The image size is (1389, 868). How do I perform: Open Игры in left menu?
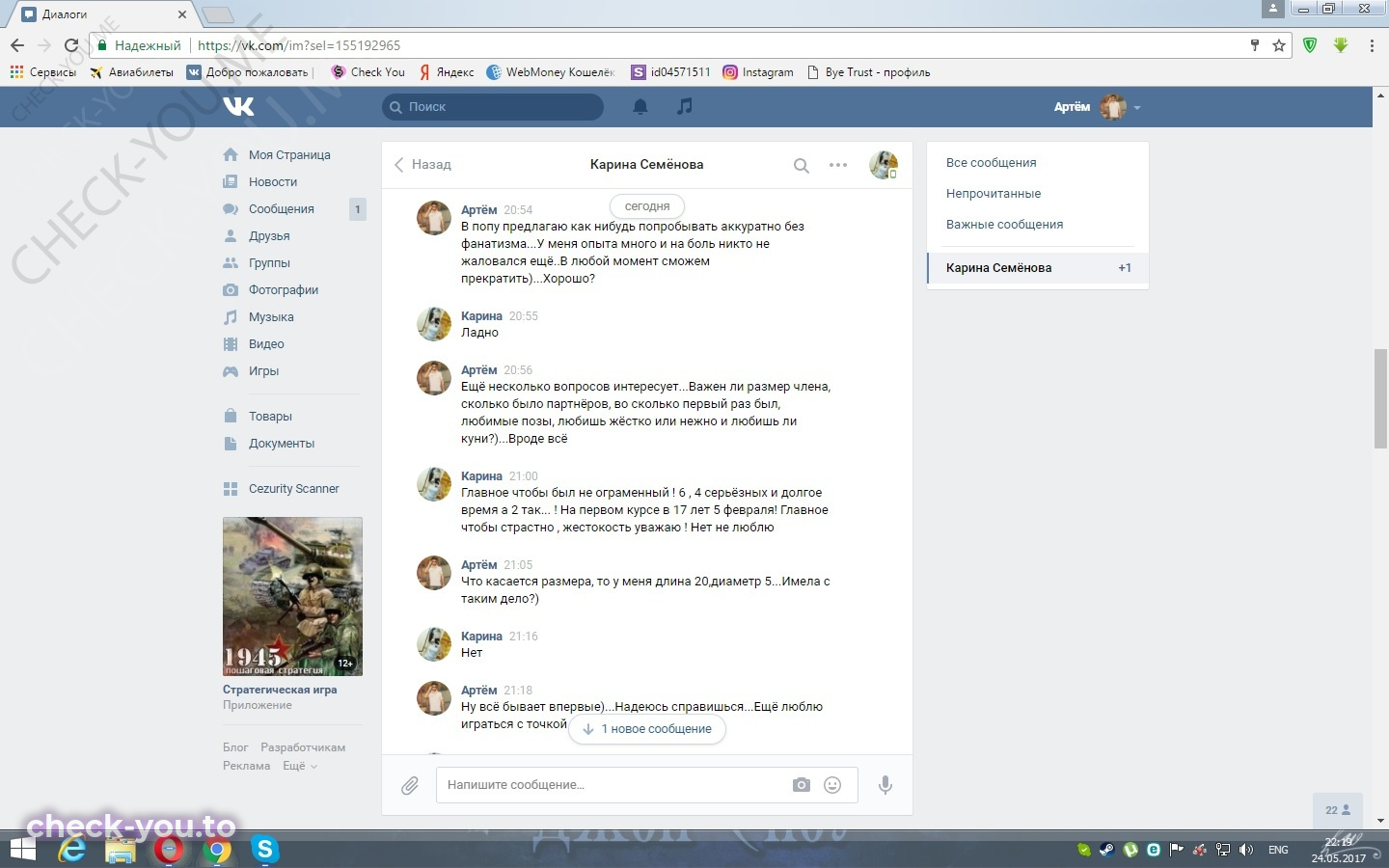pos(263,371)
